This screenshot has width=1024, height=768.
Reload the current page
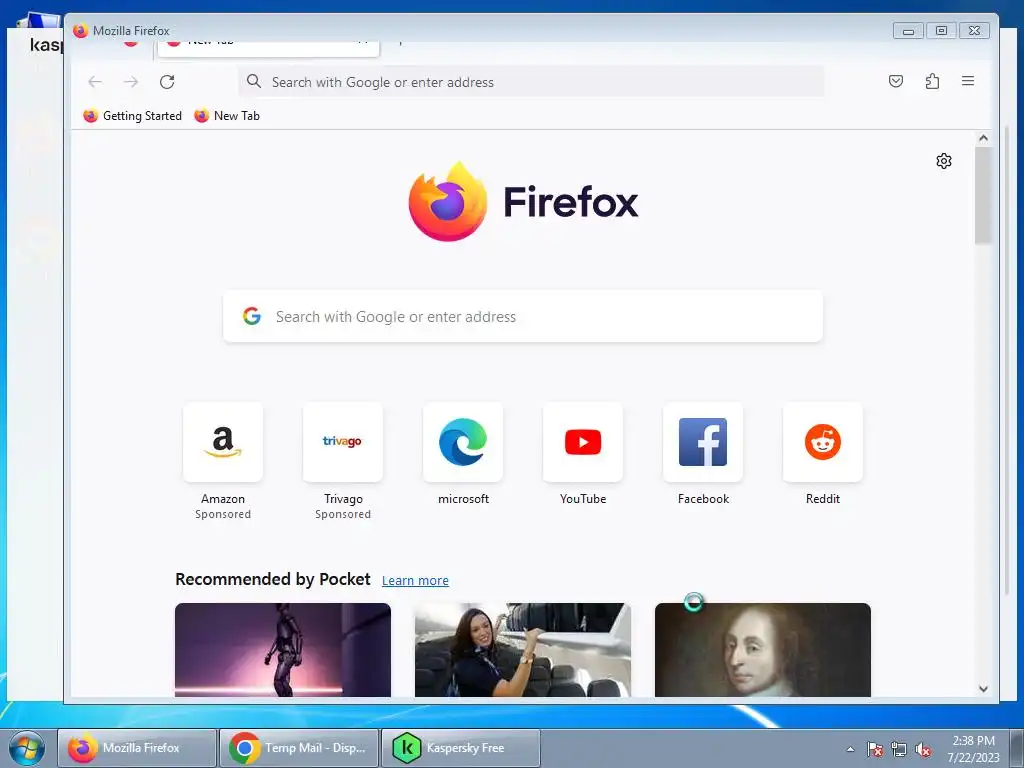(167, 82)
